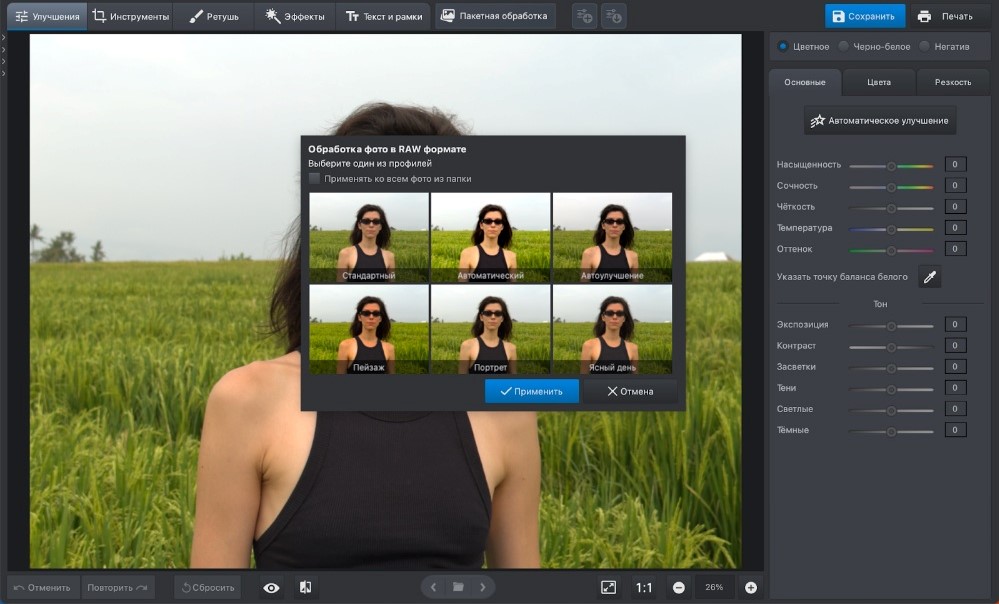Image resolution: width=999 pixels, height=604 pixels.
Task: Enable 'Применять ко всем фото из папки' checkbox
Action: tap(315, 179)
